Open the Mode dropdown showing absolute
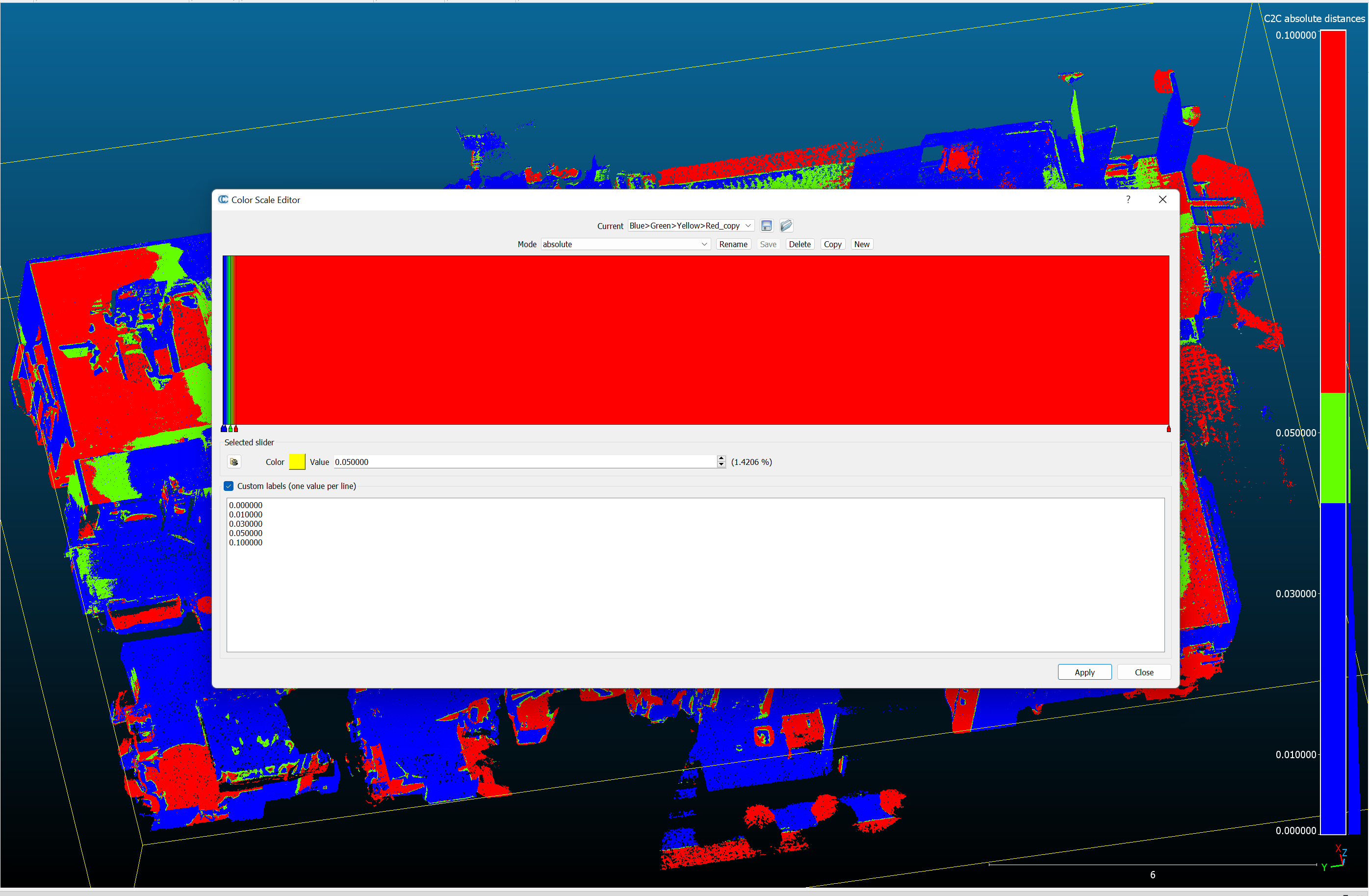1369x896 pixels. pos(625,244)
